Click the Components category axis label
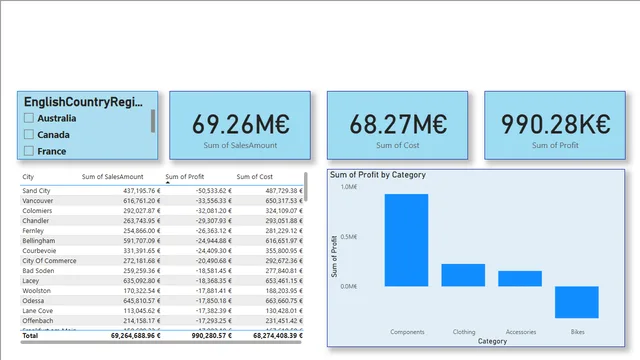Screen dimensions: 640x360 (x=407, y=332)
